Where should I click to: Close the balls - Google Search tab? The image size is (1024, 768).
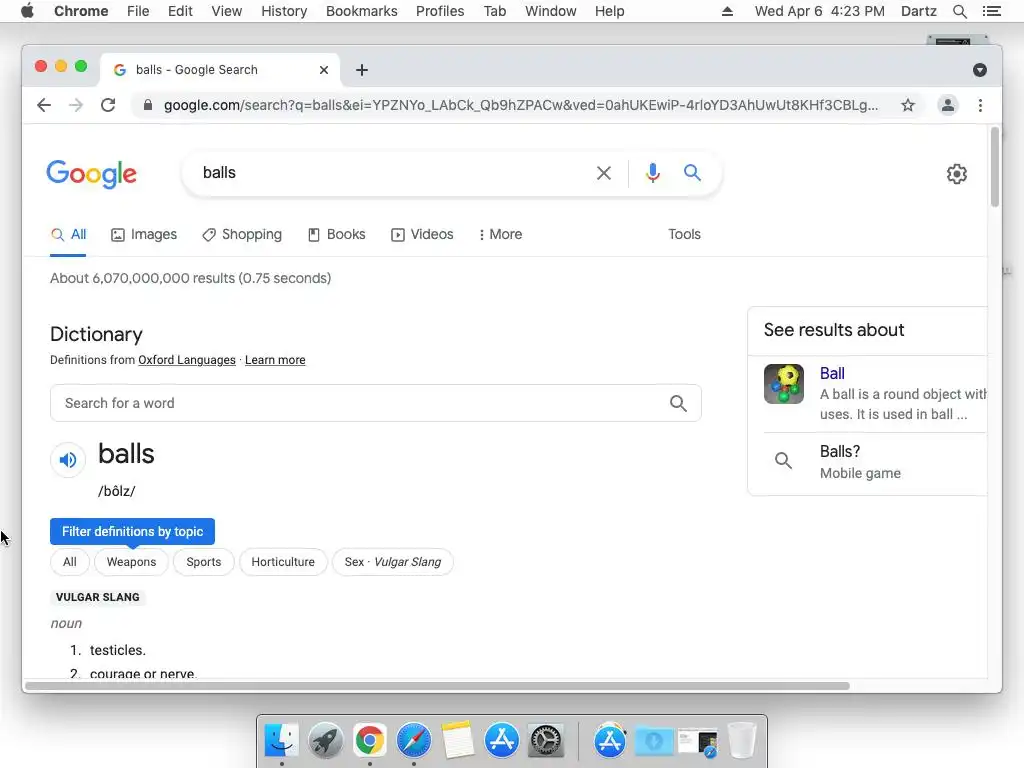pos(324,70)
